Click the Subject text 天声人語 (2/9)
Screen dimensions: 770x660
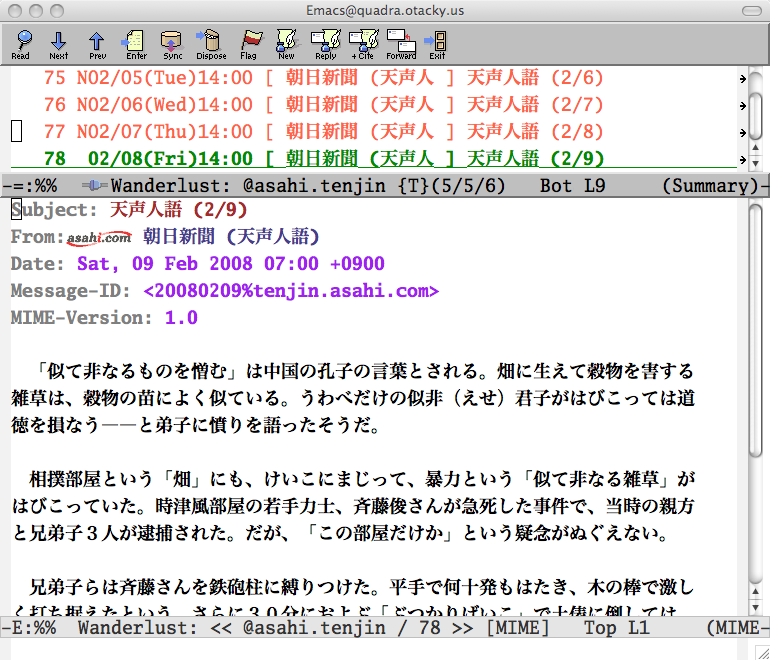tap(178, 210)
